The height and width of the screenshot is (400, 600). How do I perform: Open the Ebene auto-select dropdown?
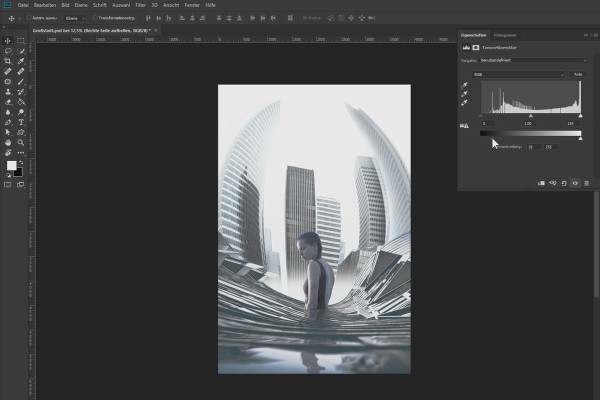75,18
